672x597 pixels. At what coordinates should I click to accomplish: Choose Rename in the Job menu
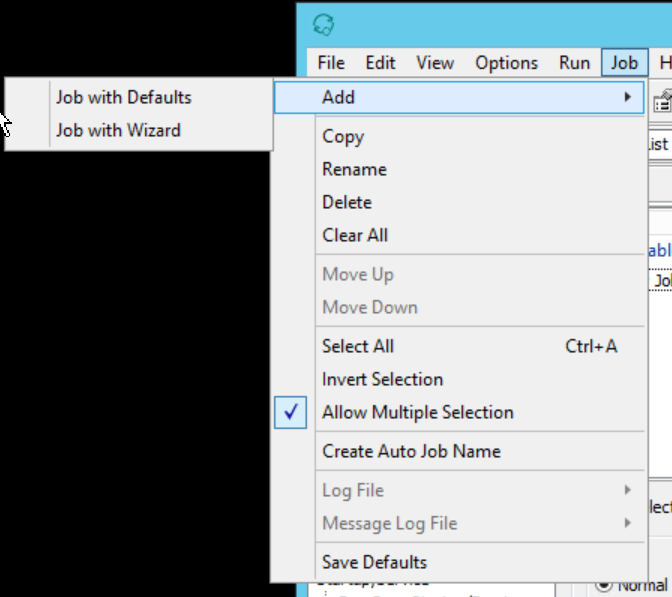(x=354, y=170)
